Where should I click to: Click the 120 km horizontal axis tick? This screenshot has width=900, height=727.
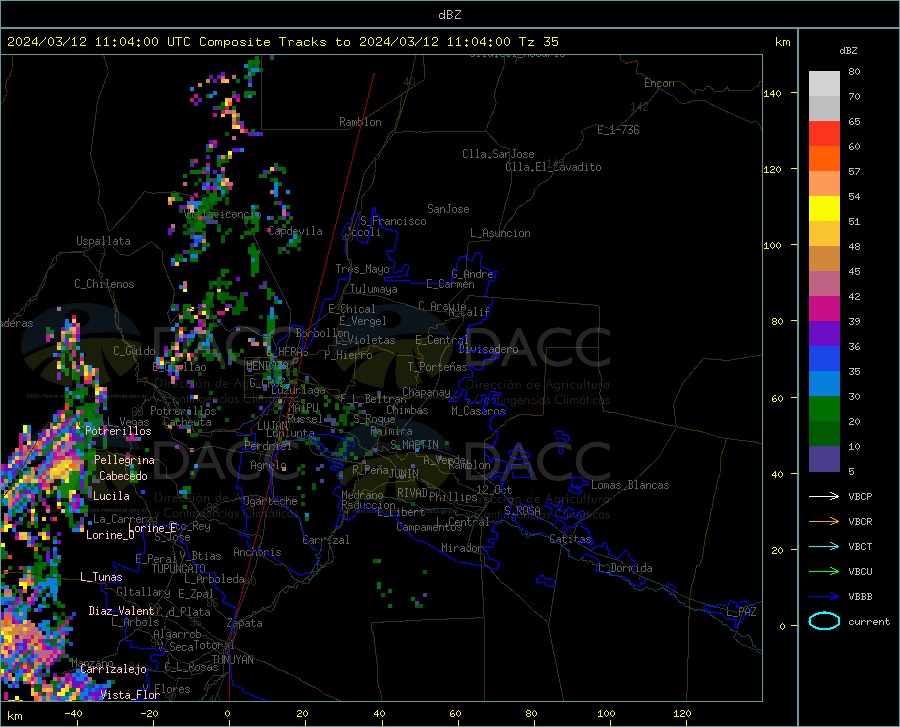pos(682,713)
